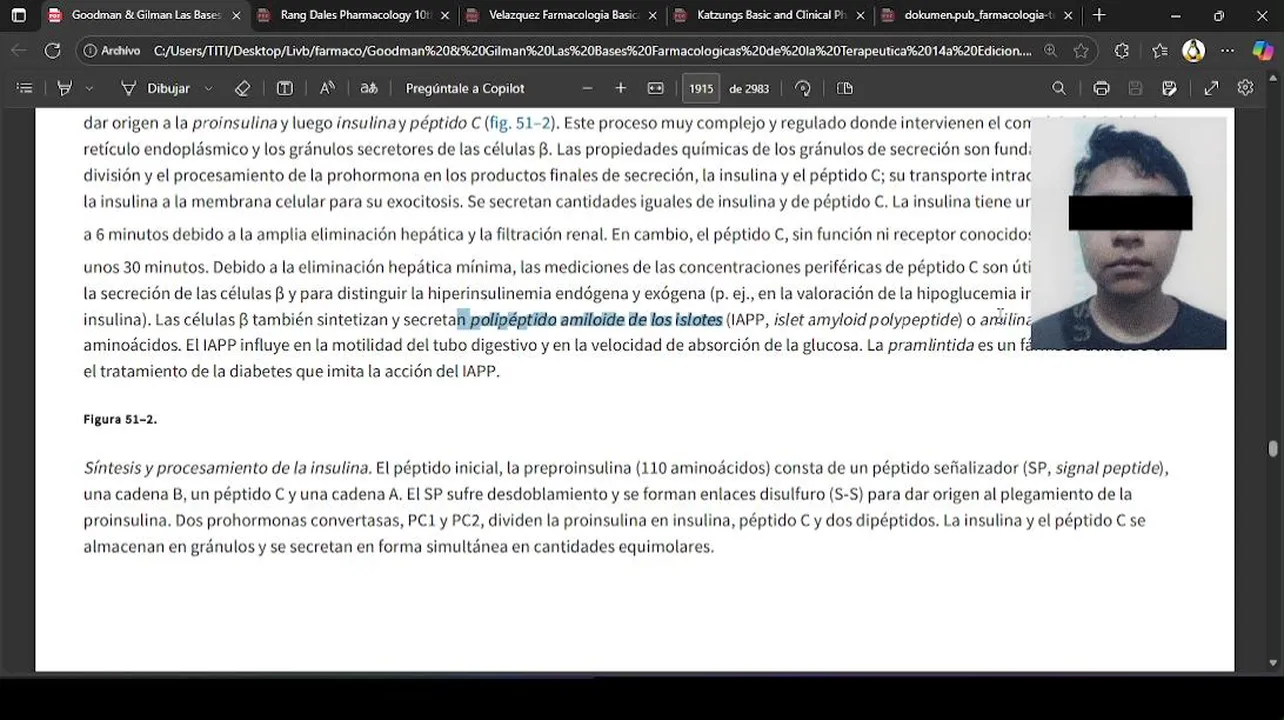This screenshot has height=720, width=1284.
Task: Expand highlighter color options arrow
Action: (89, 88)
